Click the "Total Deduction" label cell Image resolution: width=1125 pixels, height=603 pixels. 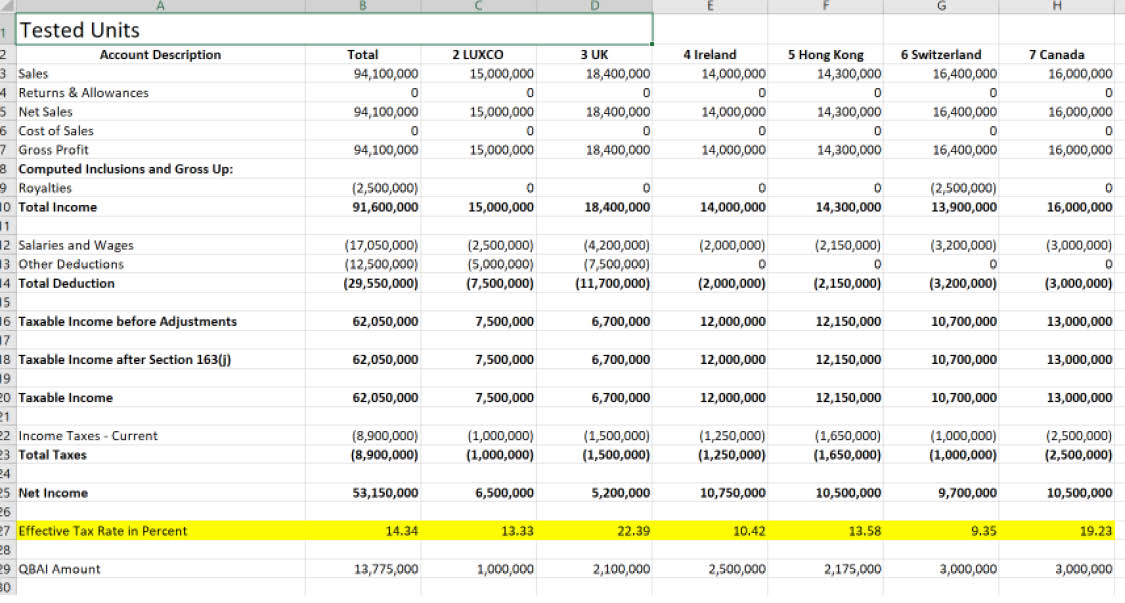[160, 283]
